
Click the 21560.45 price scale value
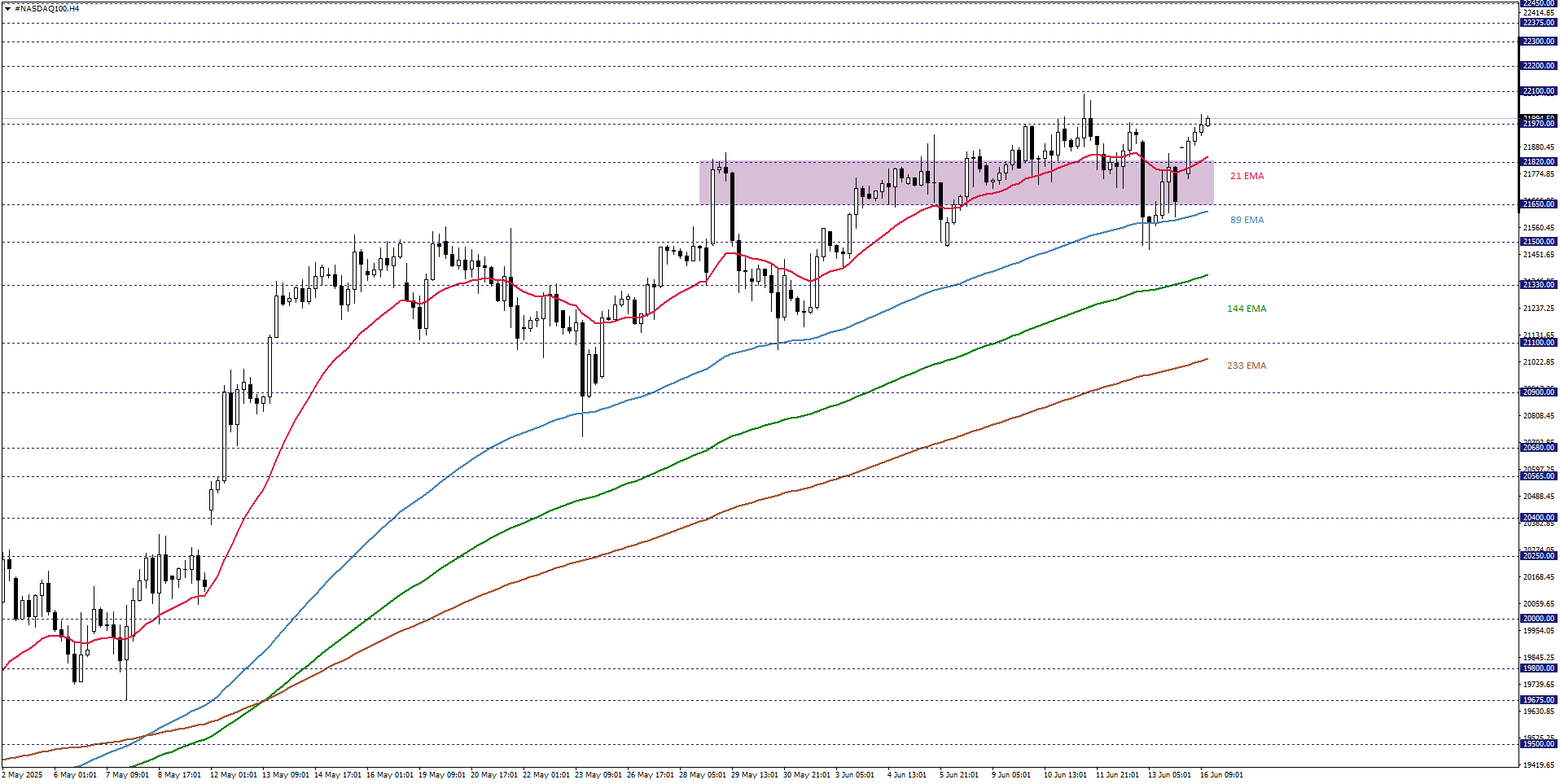pos(1538,228)
